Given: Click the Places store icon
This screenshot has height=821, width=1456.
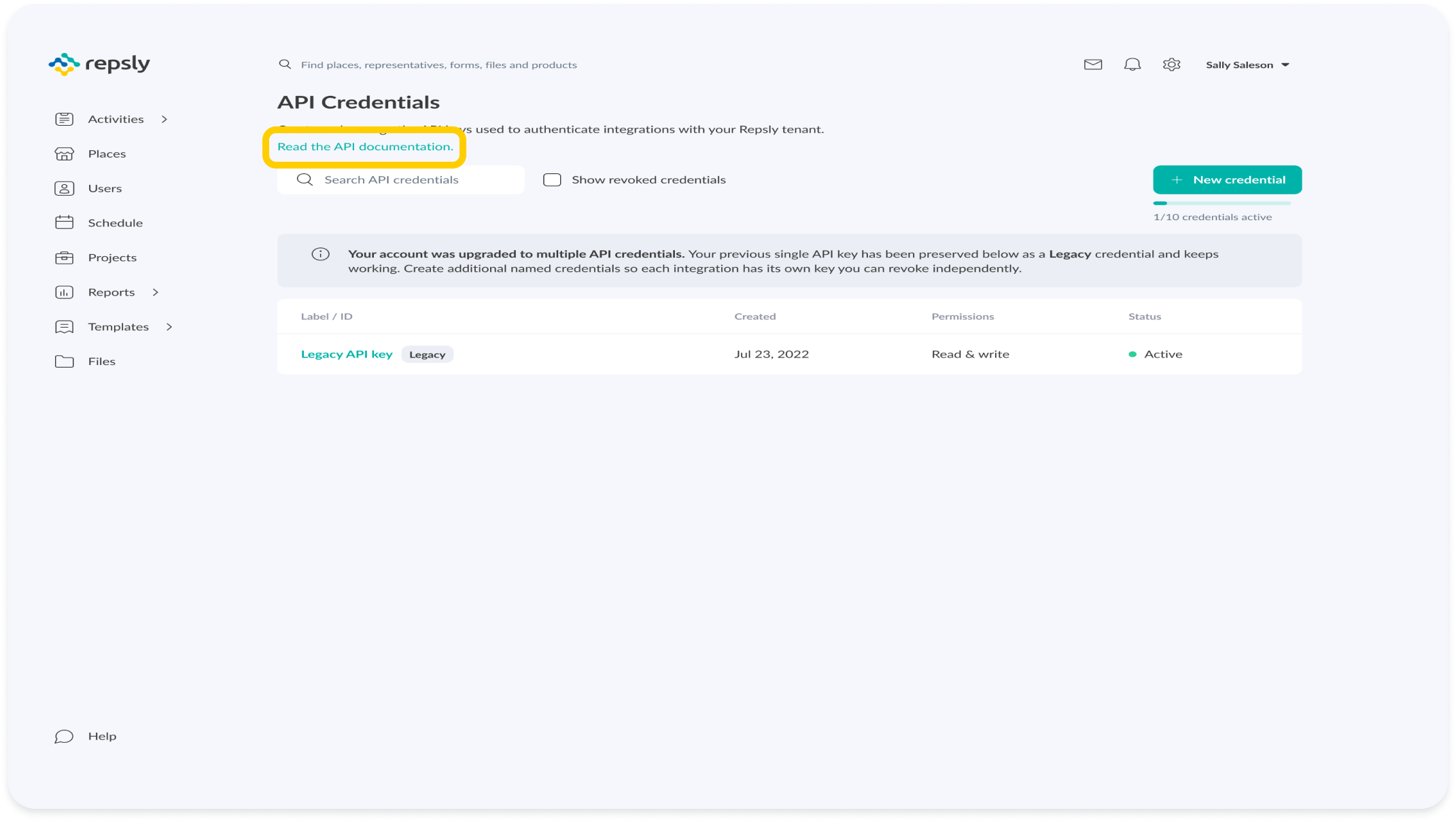Looking at the screenshot, I should click(64, 154).
